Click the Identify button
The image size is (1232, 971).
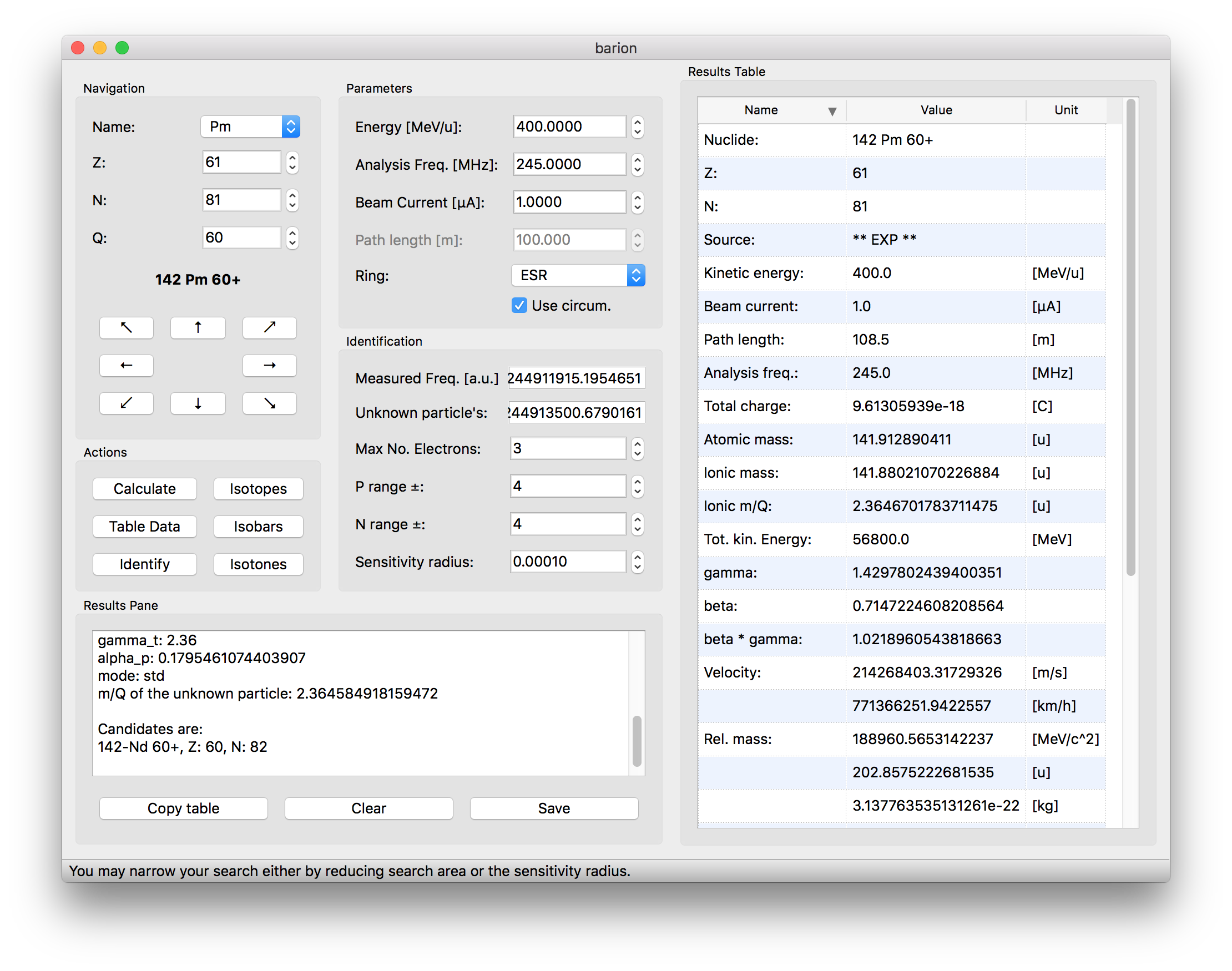144,564
